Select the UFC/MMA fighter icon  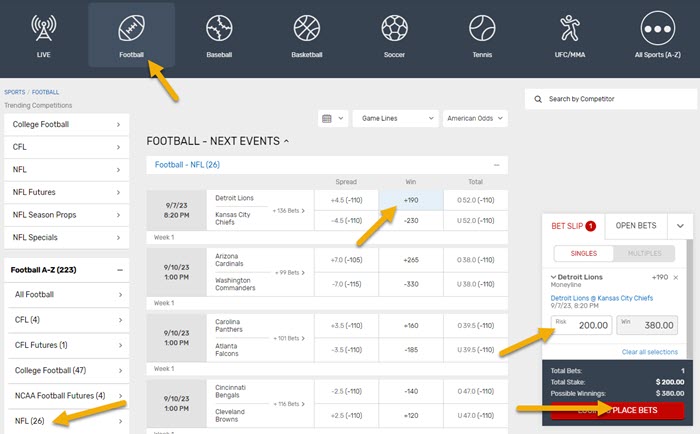(568, 28)
